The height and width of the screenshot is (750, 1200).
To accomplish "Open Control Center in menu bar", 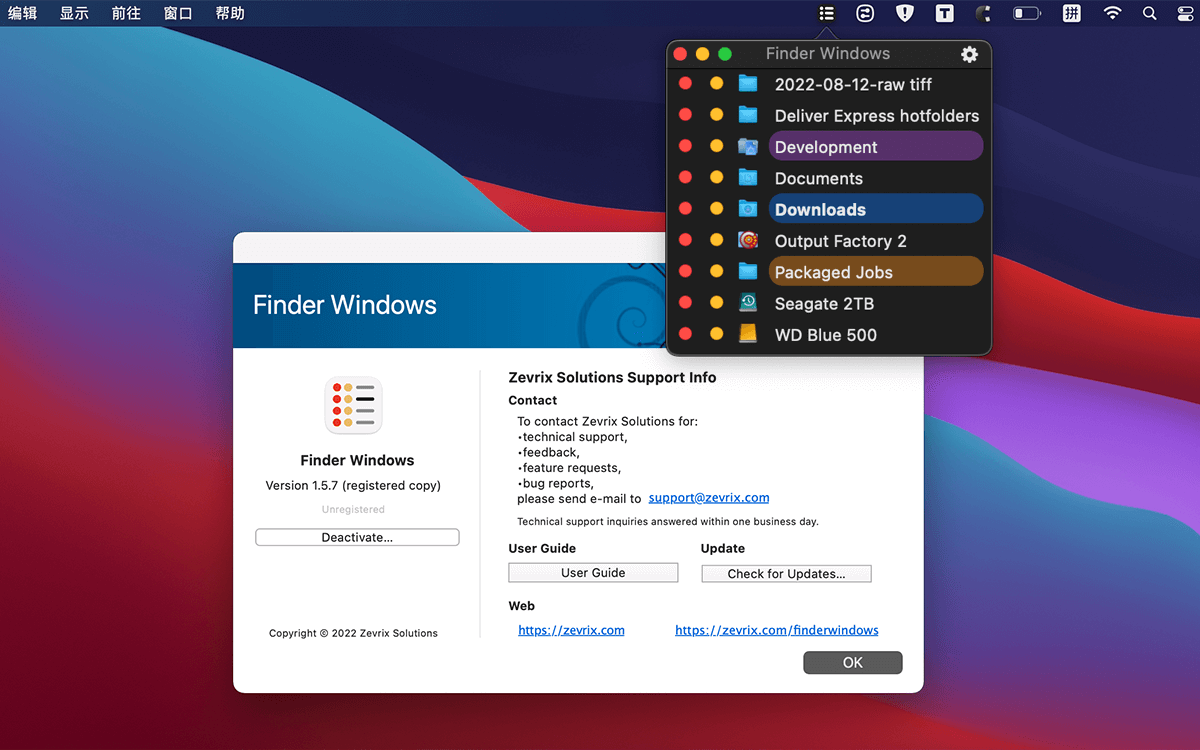I will click(1184, 13).
